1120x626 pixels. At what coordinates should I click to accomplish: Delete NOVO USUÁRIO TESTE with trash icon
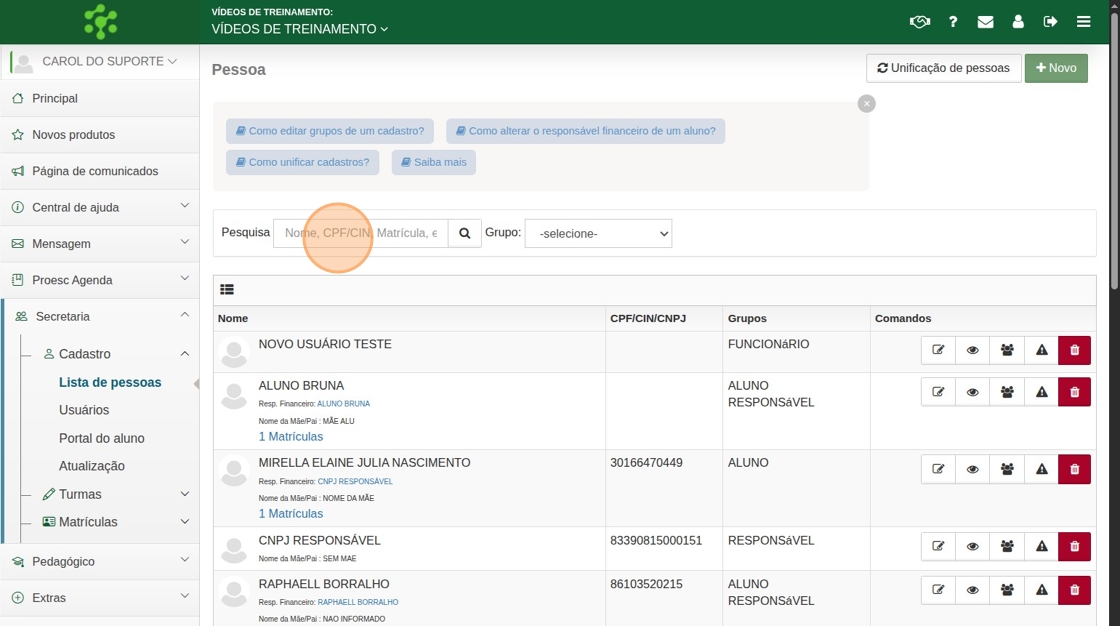(x=1074, y=350)
